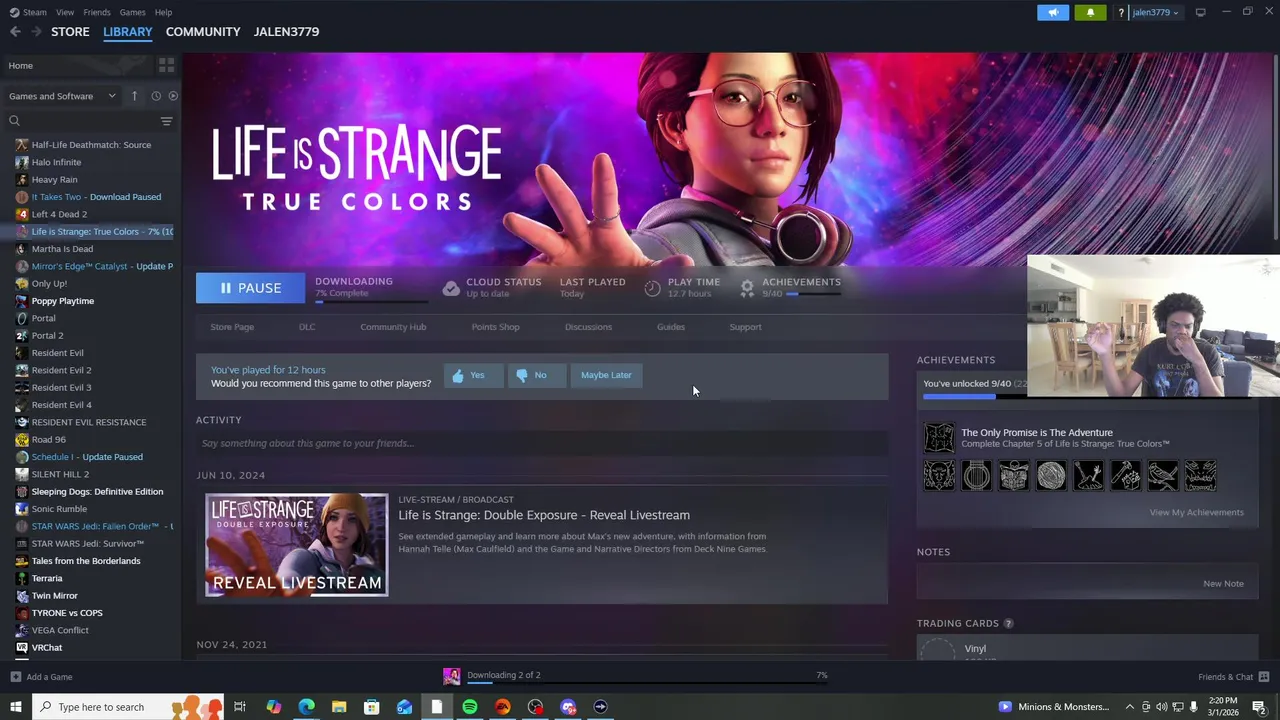Open the Points Shop link

pos(495,327)
